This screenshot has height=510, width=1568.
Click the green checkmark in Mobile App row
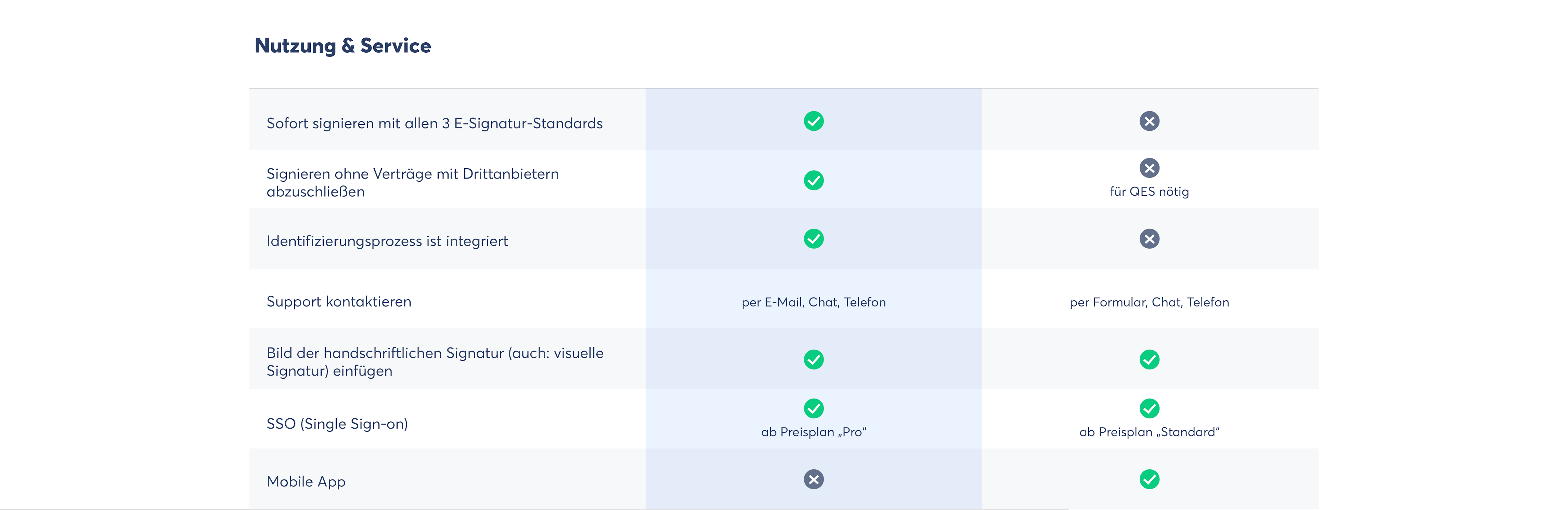(1149, 480)
